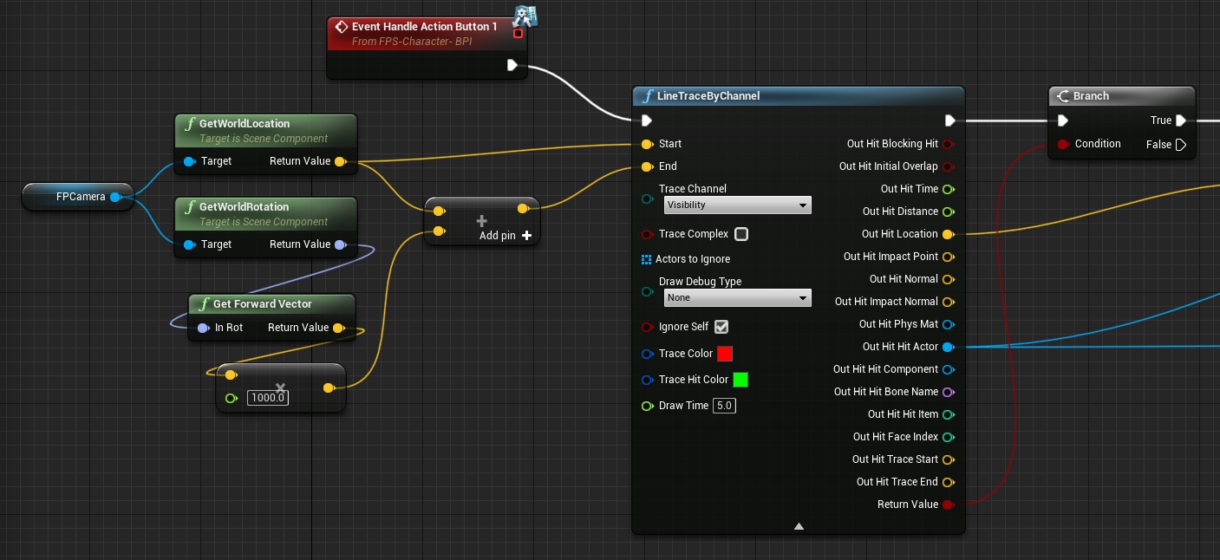Click Add pin on the vector add node
Image resolution: width=1220 pixels, height=560 pixels.
505,236
